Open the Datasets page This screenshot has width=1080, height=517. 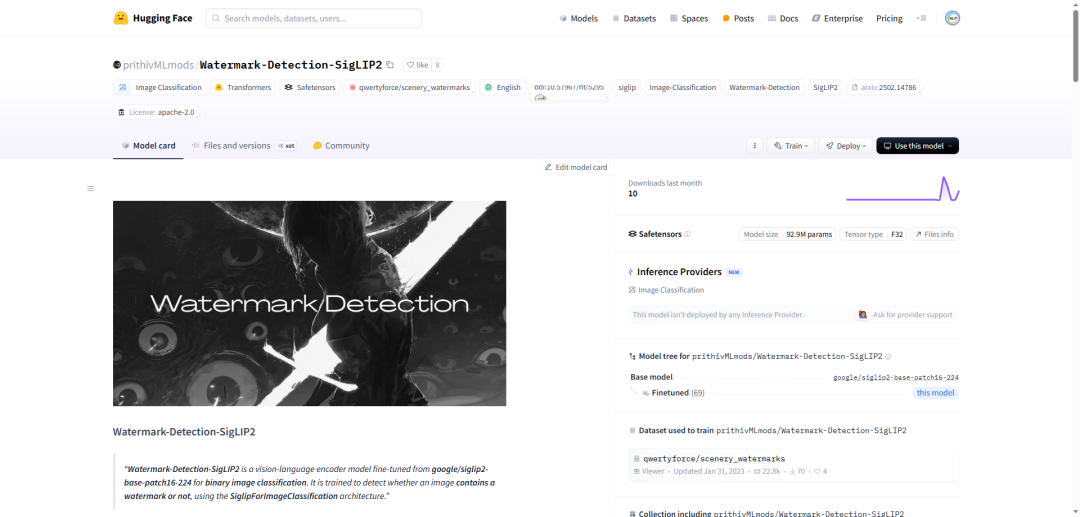[634, 19]
